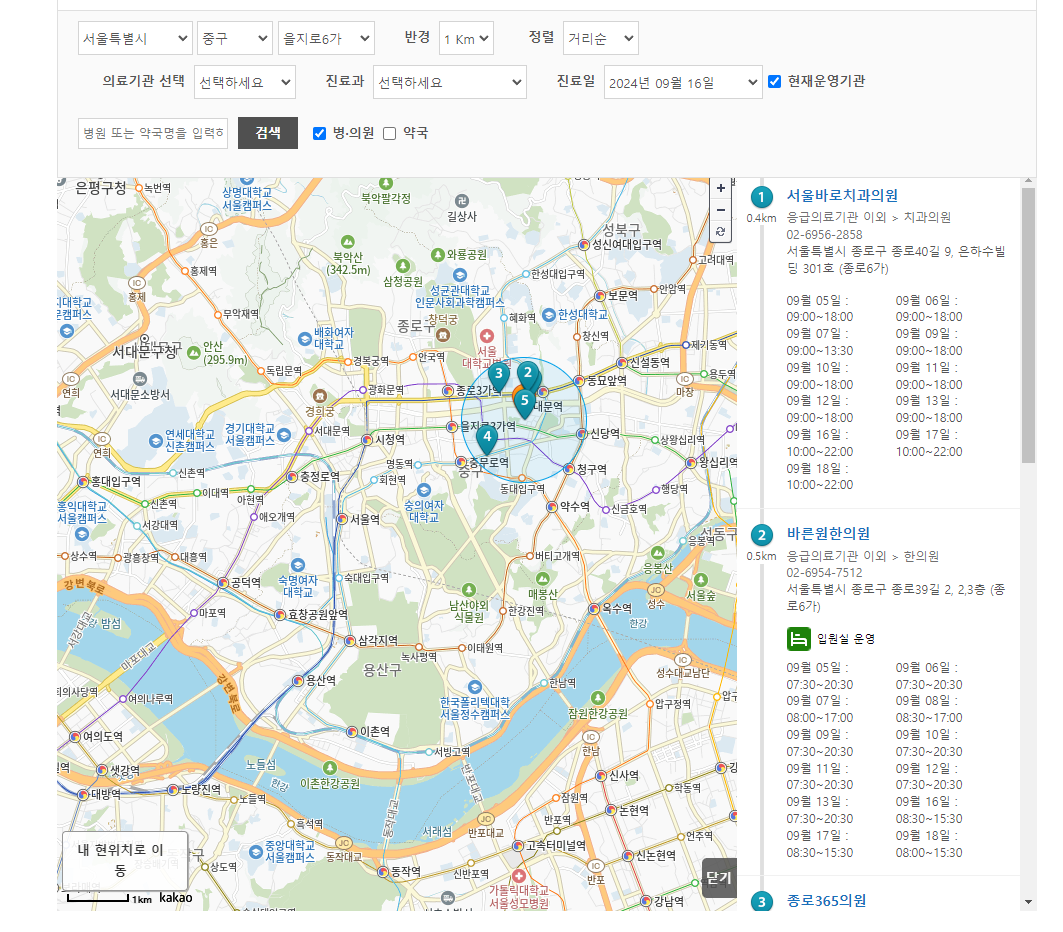Screen dimensions: 1063x932
Task: Click the 0.4km distance label
Action: 761,218
